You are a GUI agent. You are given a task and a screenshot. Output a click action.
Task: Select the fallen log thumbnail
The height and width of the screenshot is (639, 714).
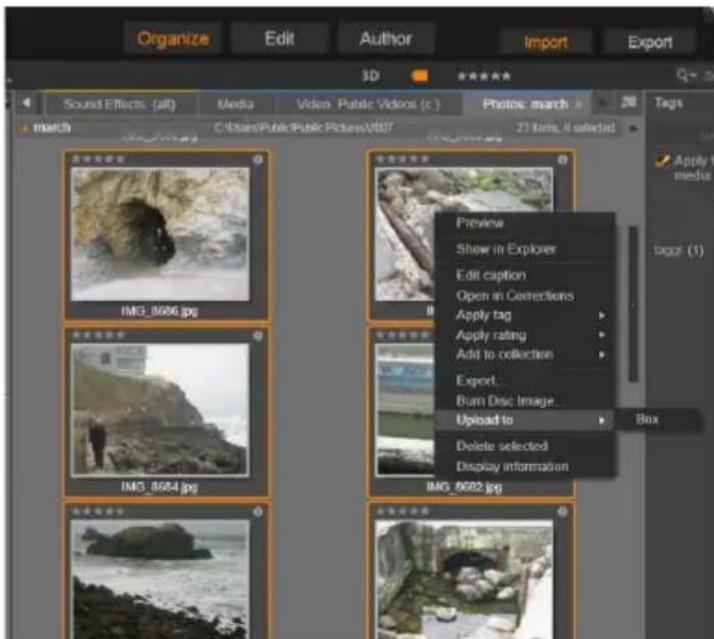(403, 234)
